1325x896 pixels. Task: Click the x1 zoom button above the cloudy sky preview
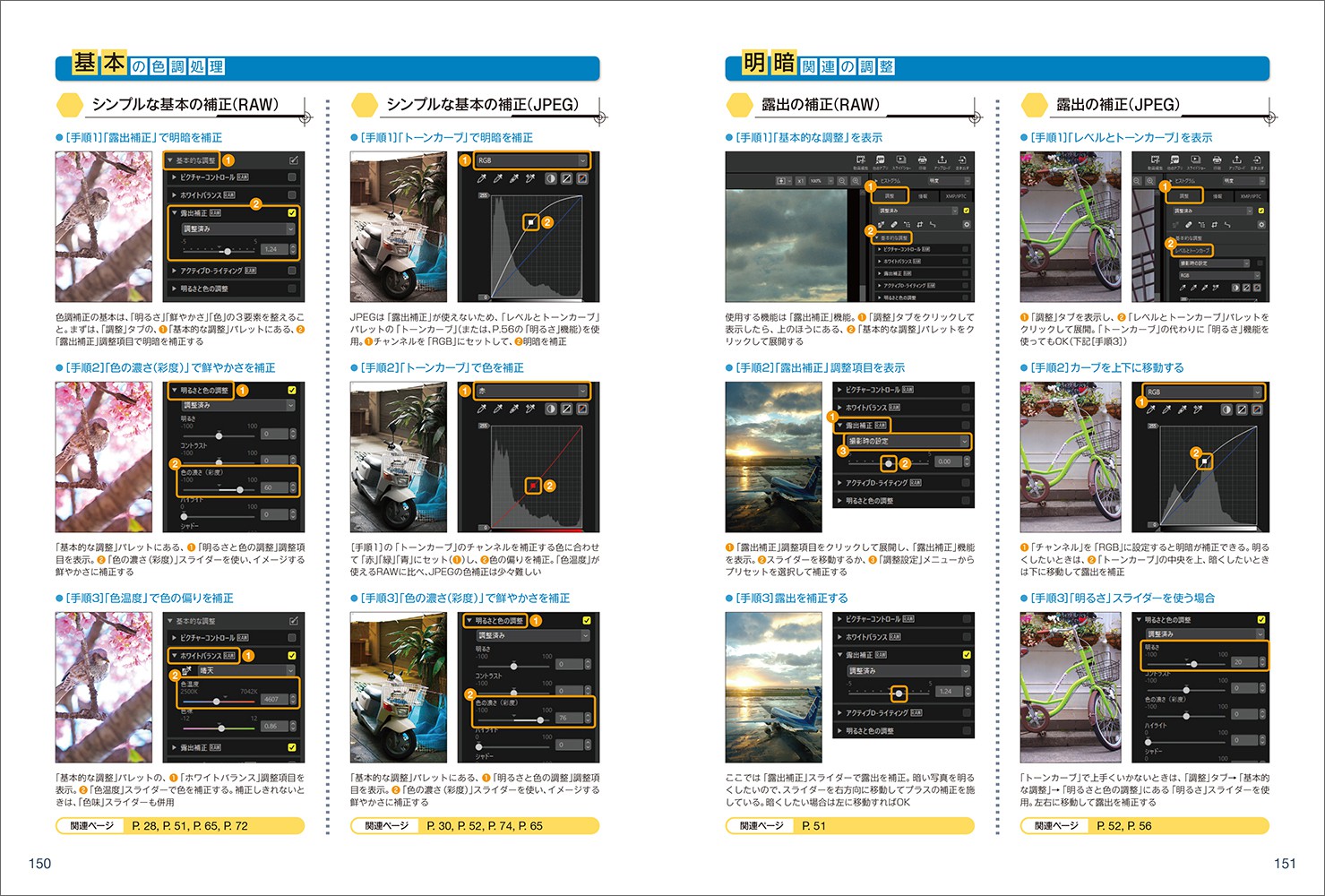(800, 181)
